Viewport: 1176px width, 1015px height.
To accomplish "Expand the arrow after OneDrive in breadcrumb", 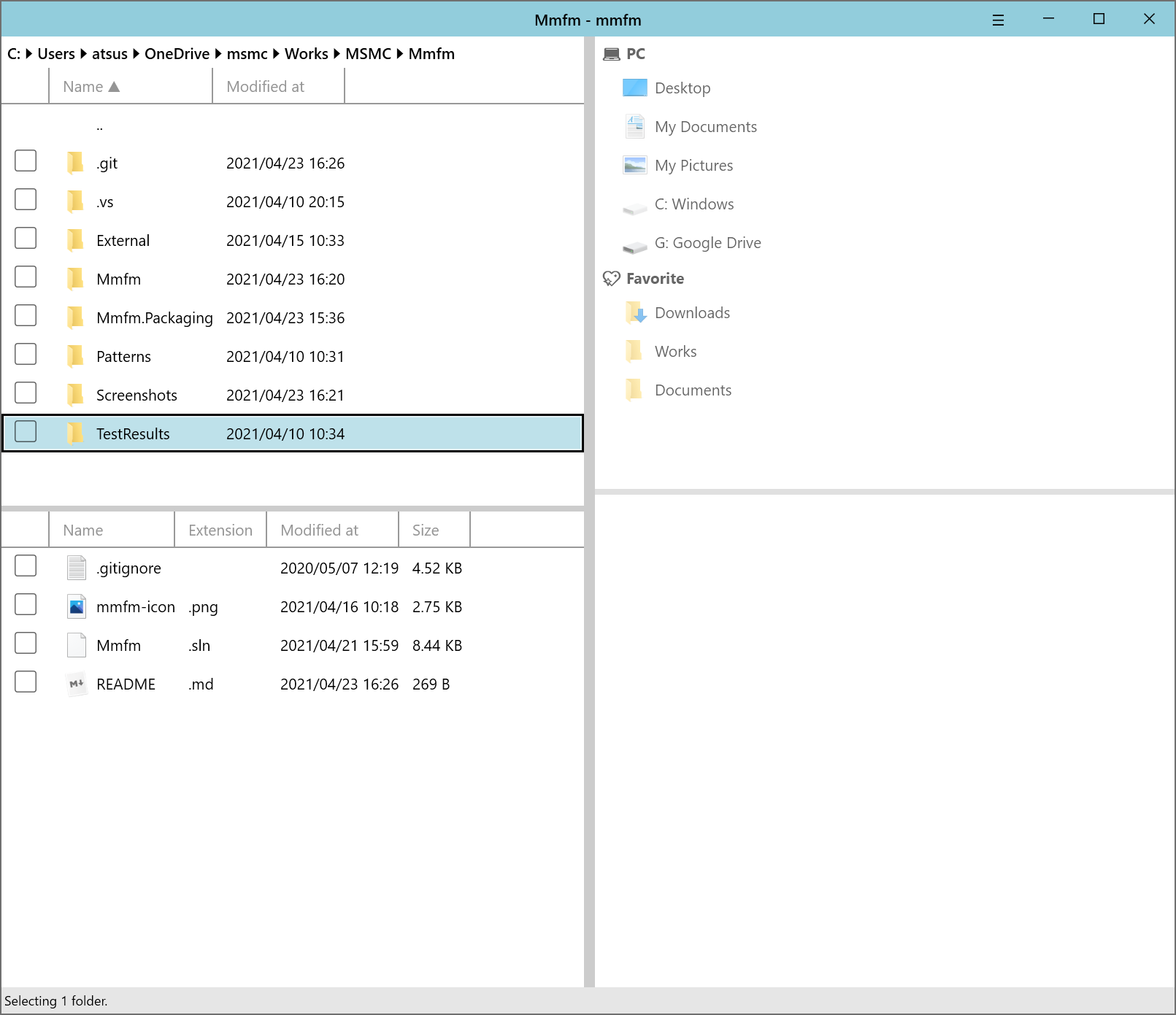I will [x=218, y=54].
